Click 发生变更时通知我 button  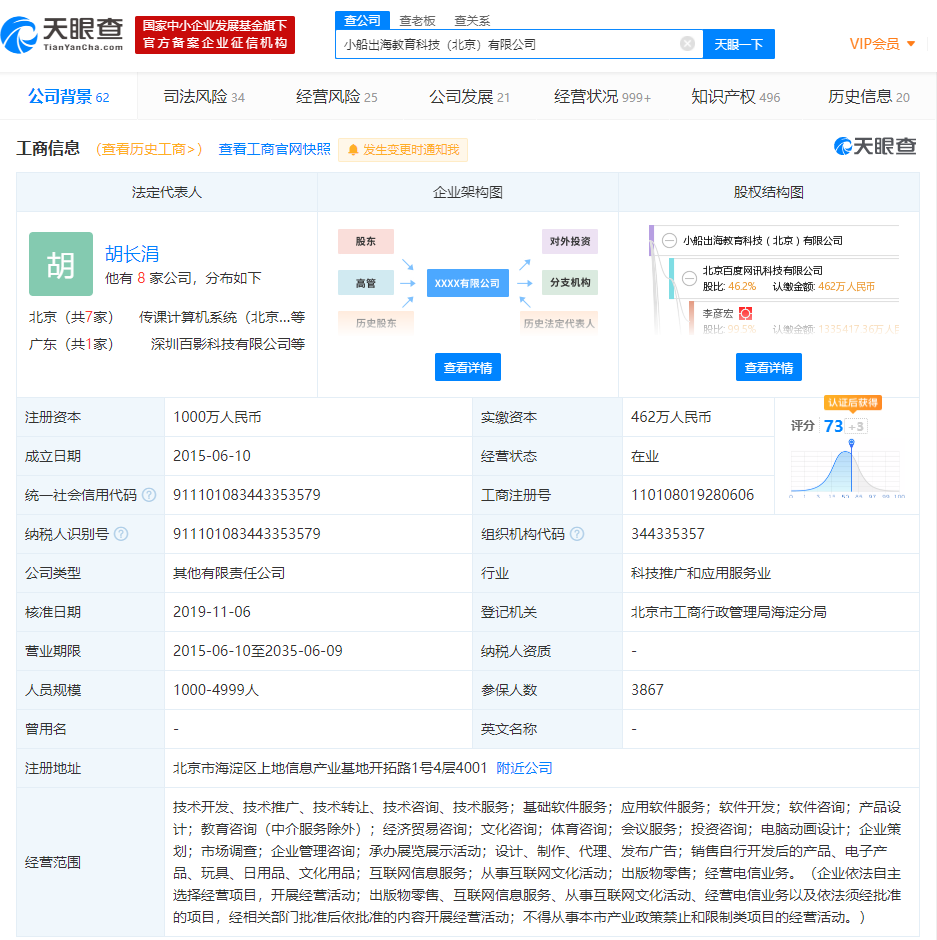[403, 150]
